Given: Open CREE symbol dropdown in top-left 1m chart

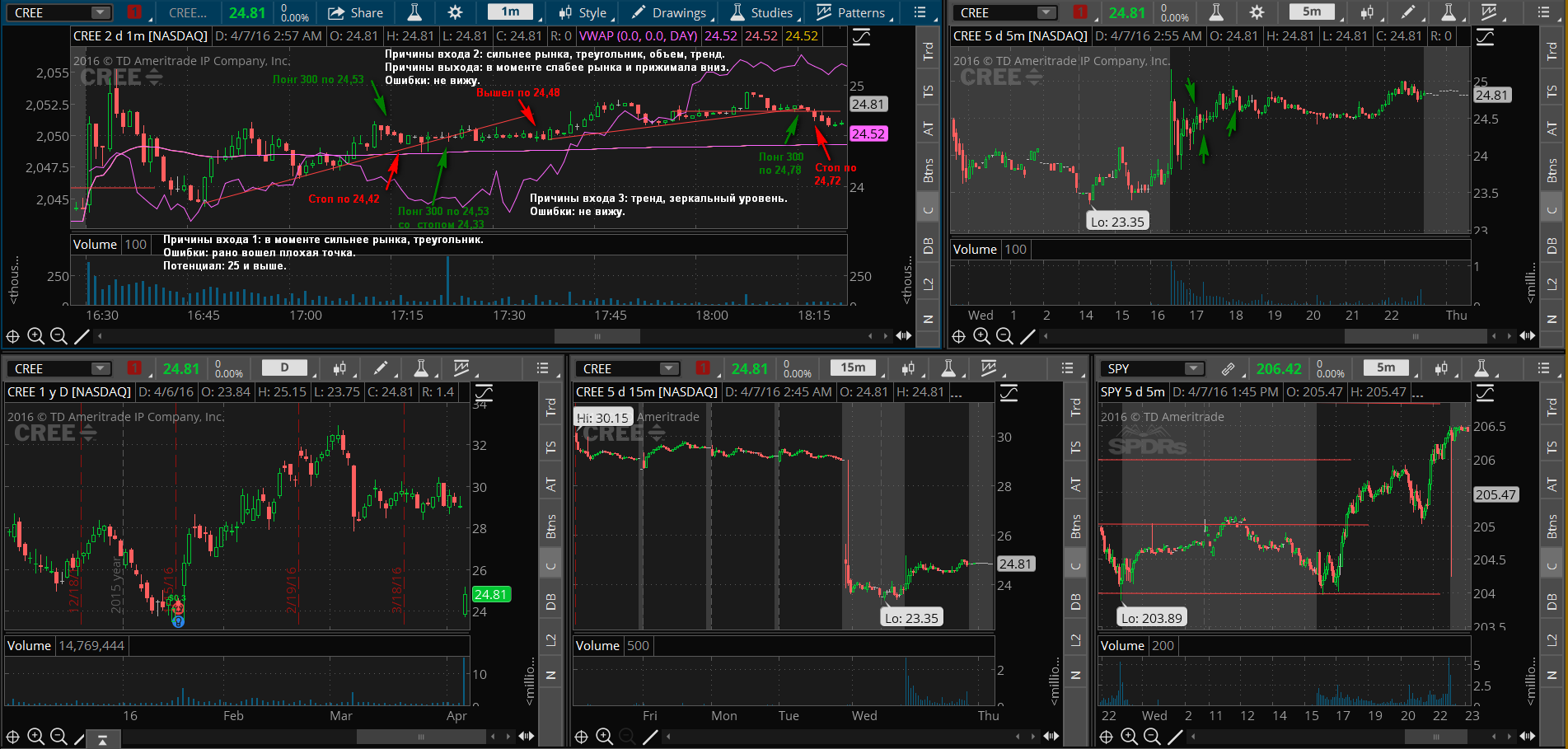Looking at the screenshot, I should coord(101,12).
